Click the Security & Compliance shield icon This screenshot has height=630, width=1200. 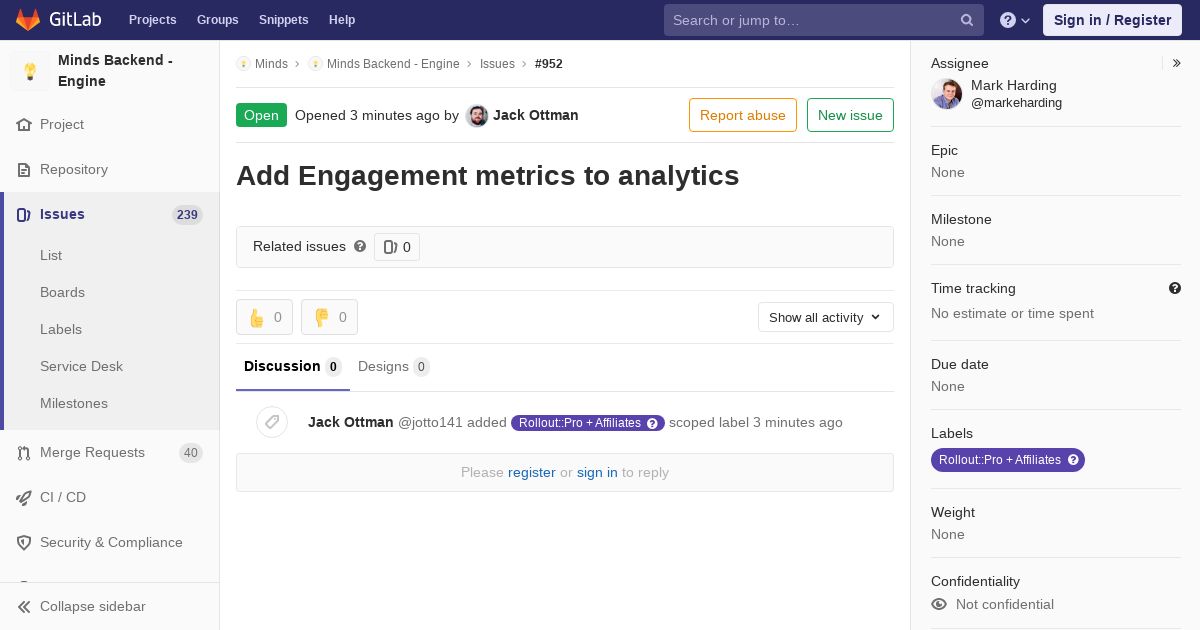tap(24, 543)
